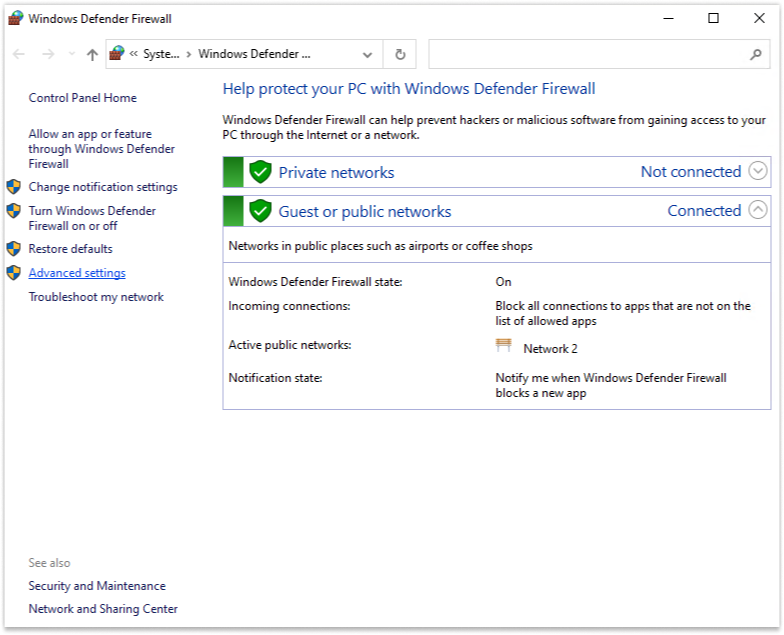Click the breadcrumb separator arrow after Syste...

tap(188, 54)
